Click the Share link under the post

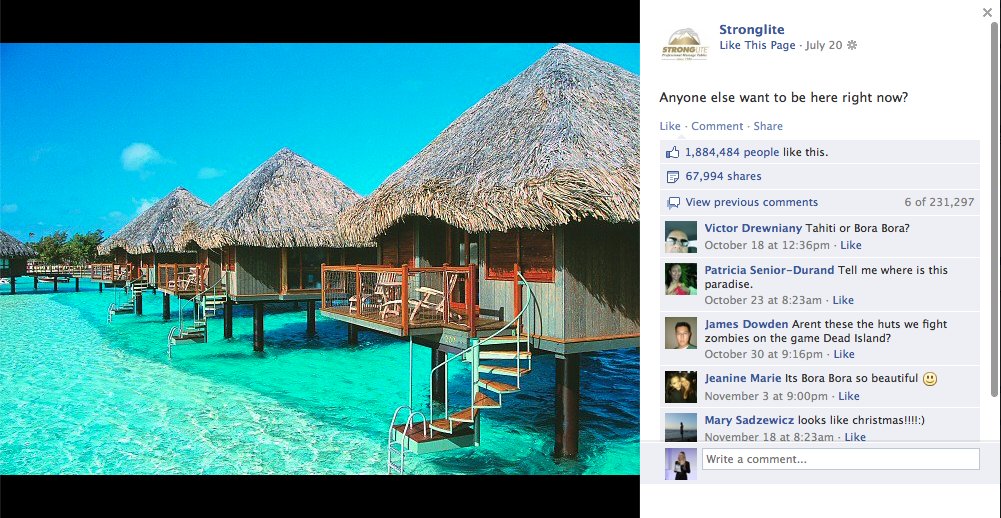(768, 126)
